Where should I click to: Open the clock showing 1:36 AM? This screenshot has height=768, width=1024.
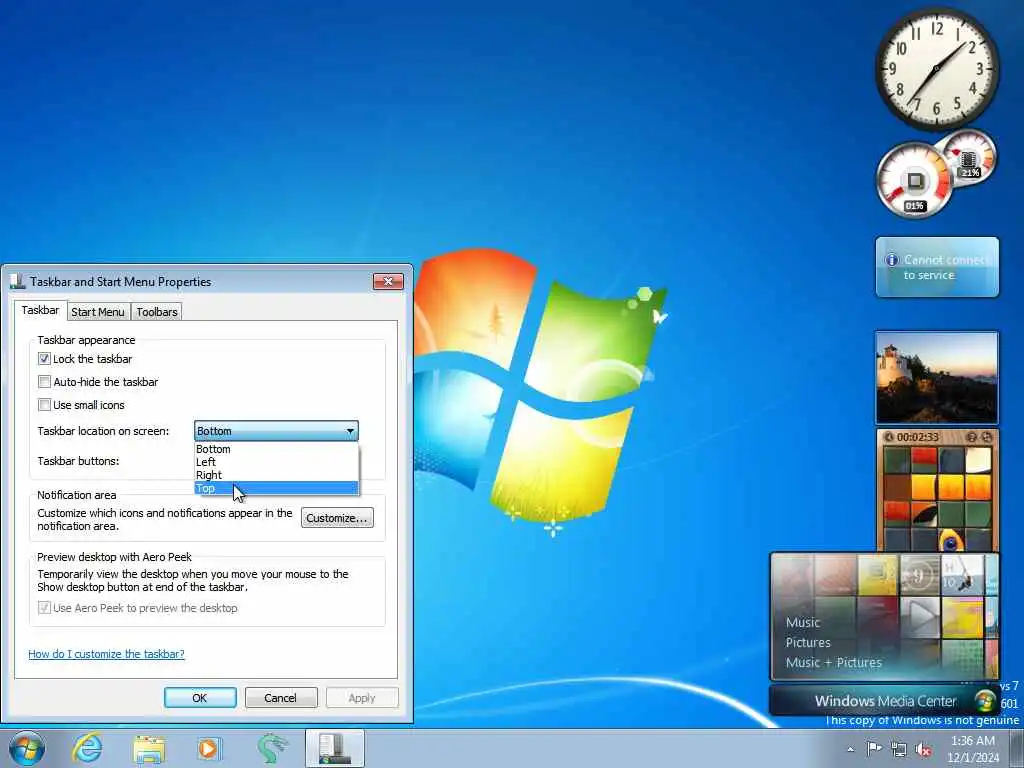tap(973, 749)
